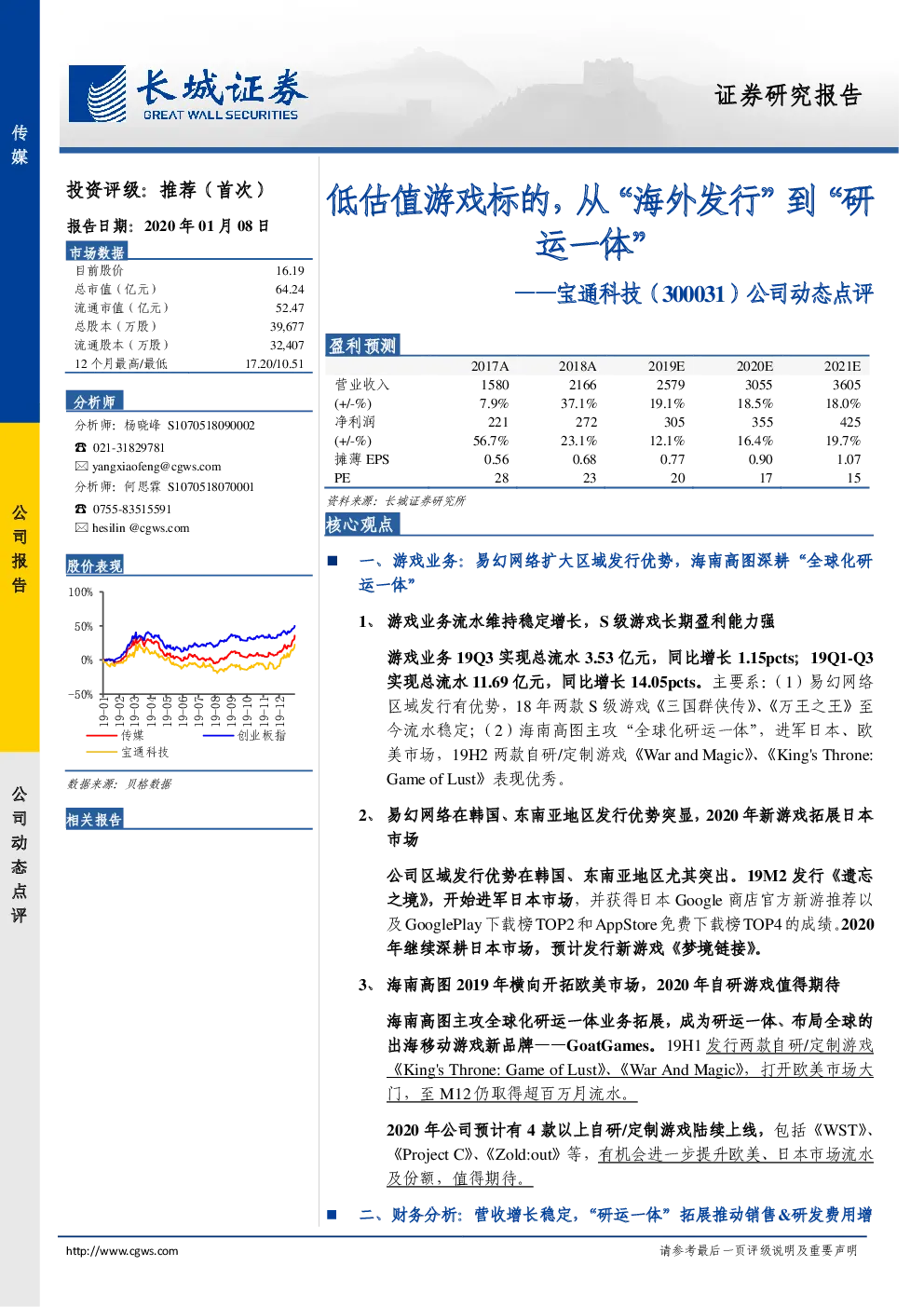This screenshot has height=1307, width=924.
Task: Click analyst ID S1070518090002
Action: coord(211,426)
